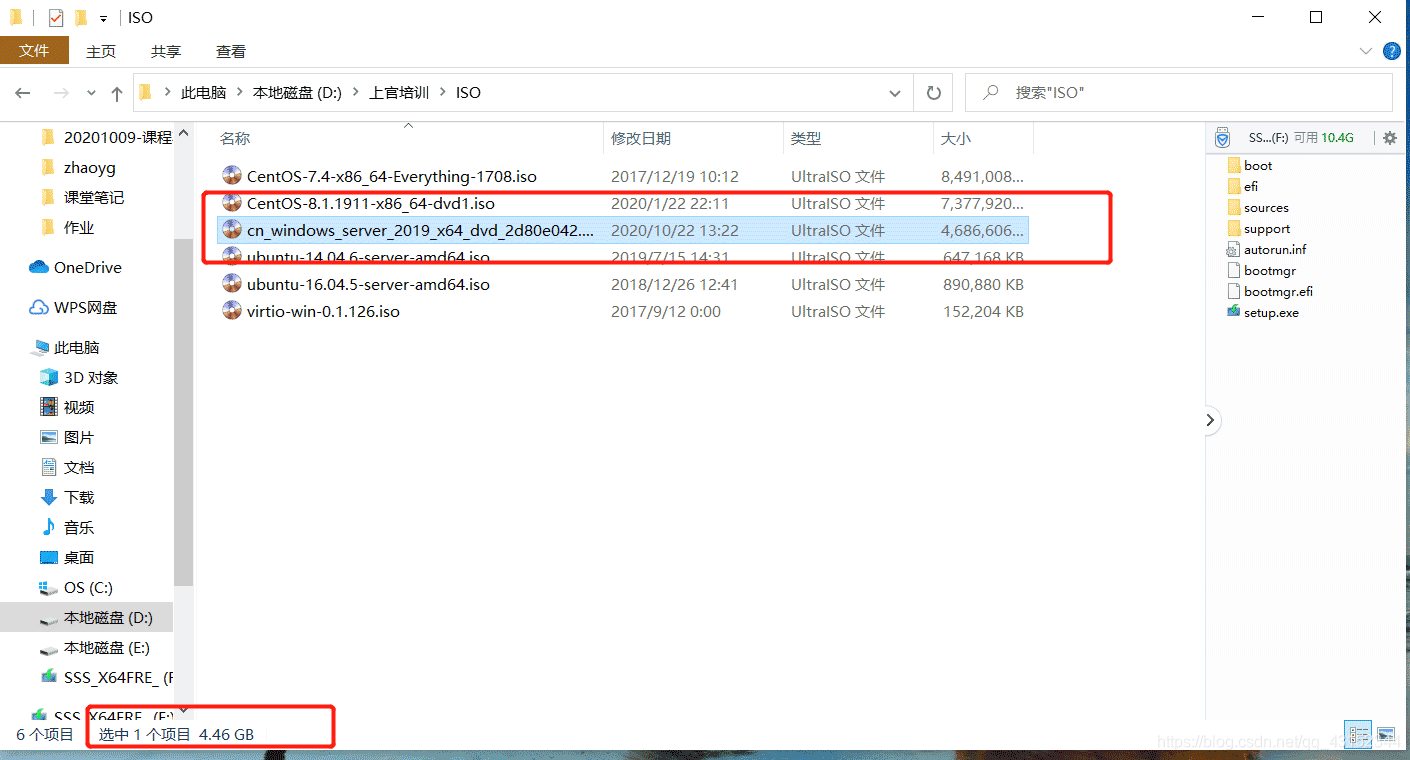Sort files by 修改日期 column header
The width and height of the screenshot is (1410, 760).
(641, 139)
